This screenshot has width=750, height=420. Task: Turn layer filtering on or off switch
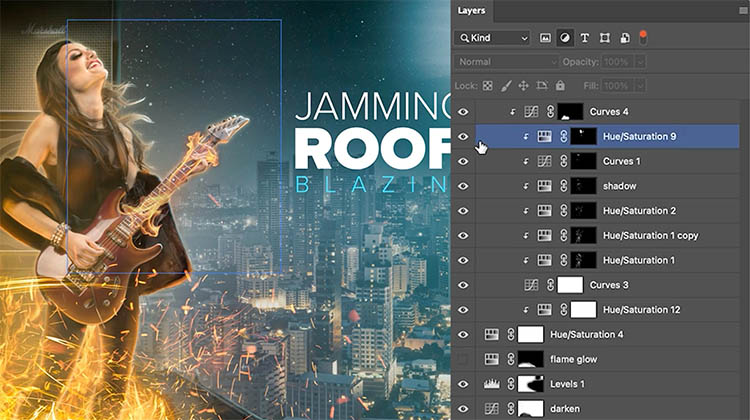[x=643, y=38]
